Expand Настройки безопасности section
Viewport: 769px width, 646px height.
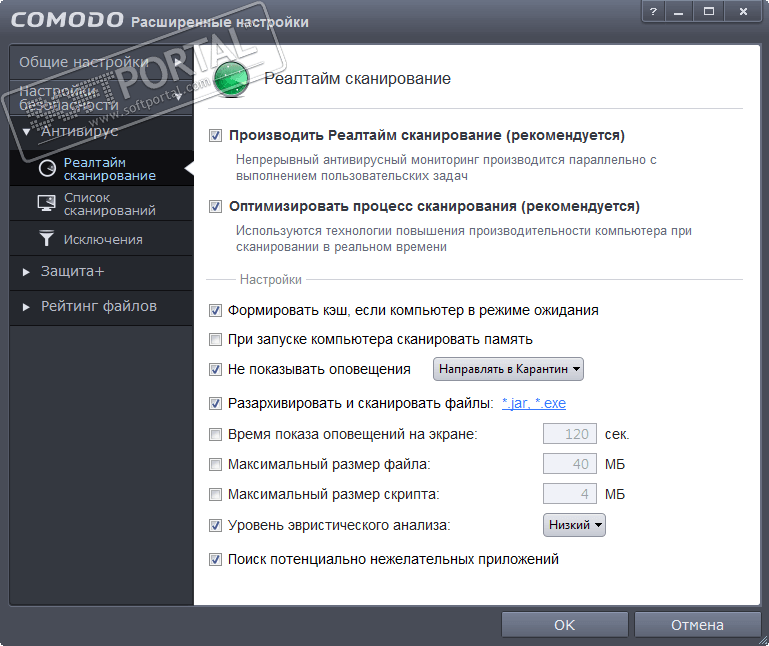102,98
